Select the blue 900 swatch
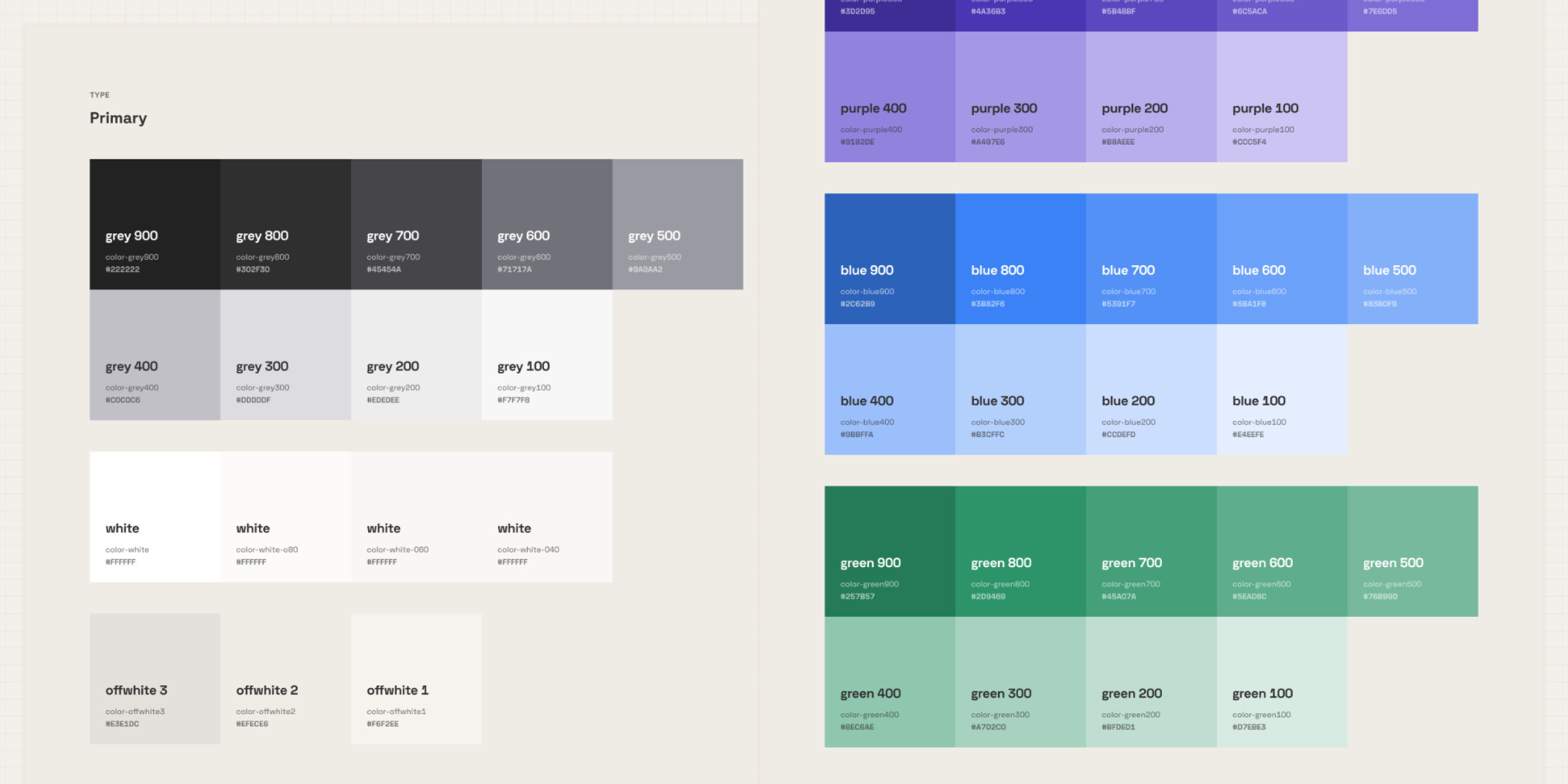Viewport: 1568px width, 784px height. coord(889,258)
